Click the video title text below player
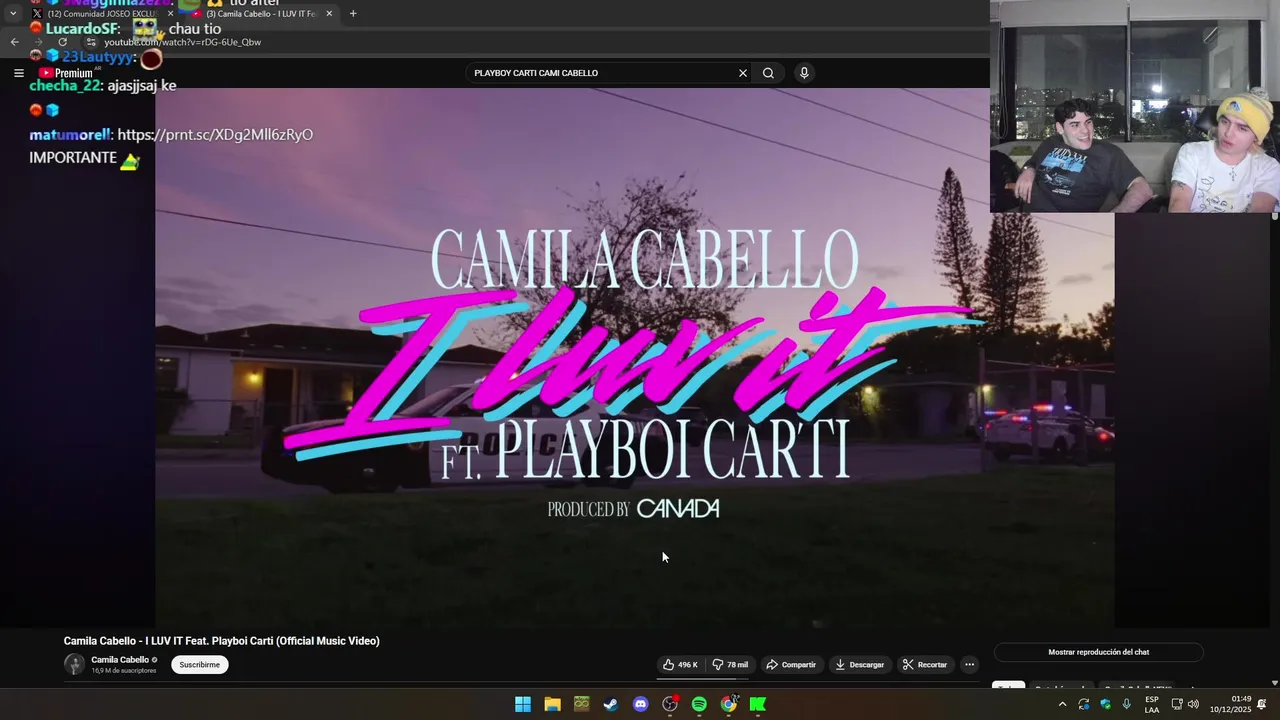The width and height of the screenshot is (1280, 720). [x=222, y=641]
